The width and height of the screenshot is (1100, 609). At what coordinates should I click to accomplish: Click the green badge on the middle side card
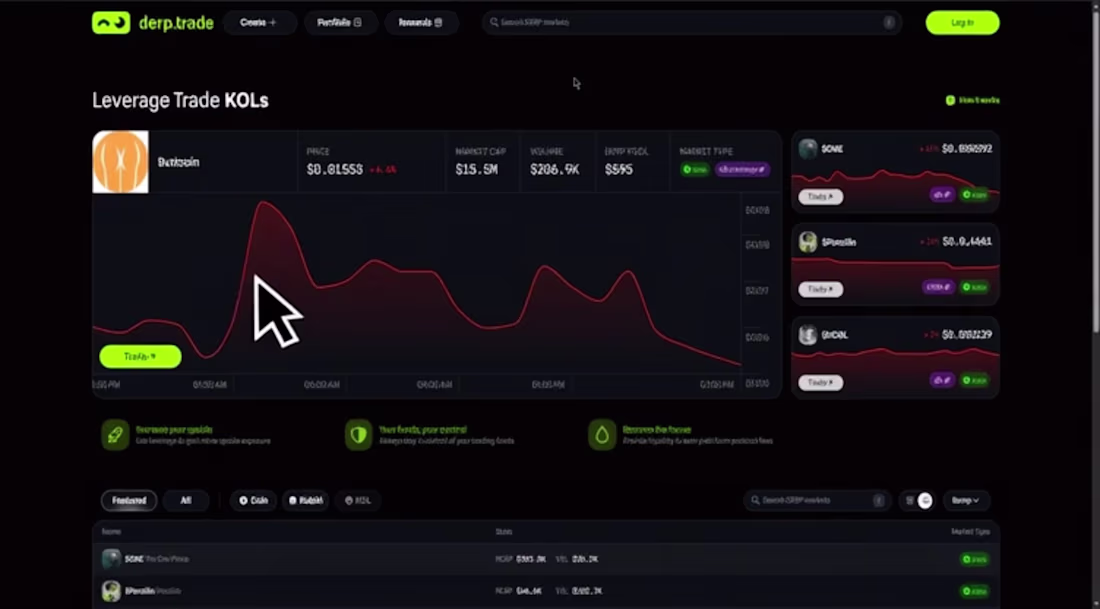pos(975,287)
